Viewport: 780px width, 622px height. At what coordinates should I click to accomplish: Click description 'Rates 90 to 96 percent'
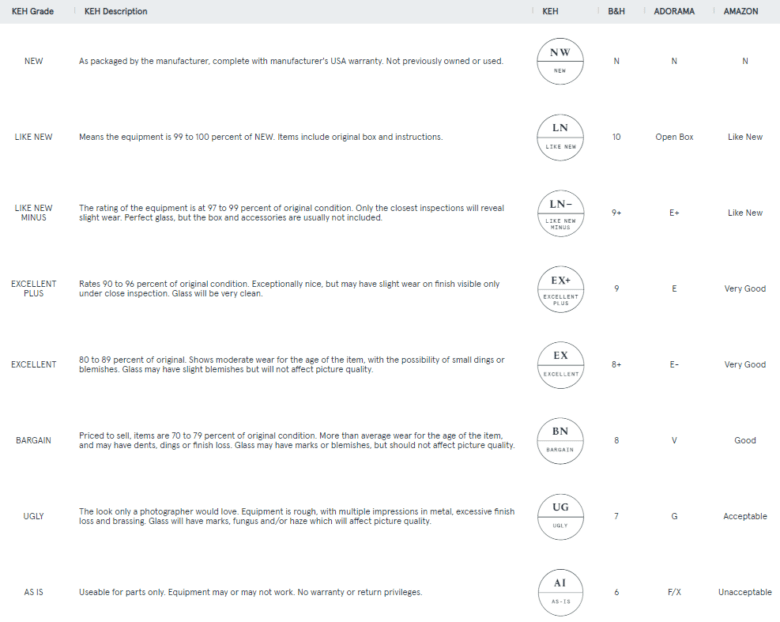(289, 289)
